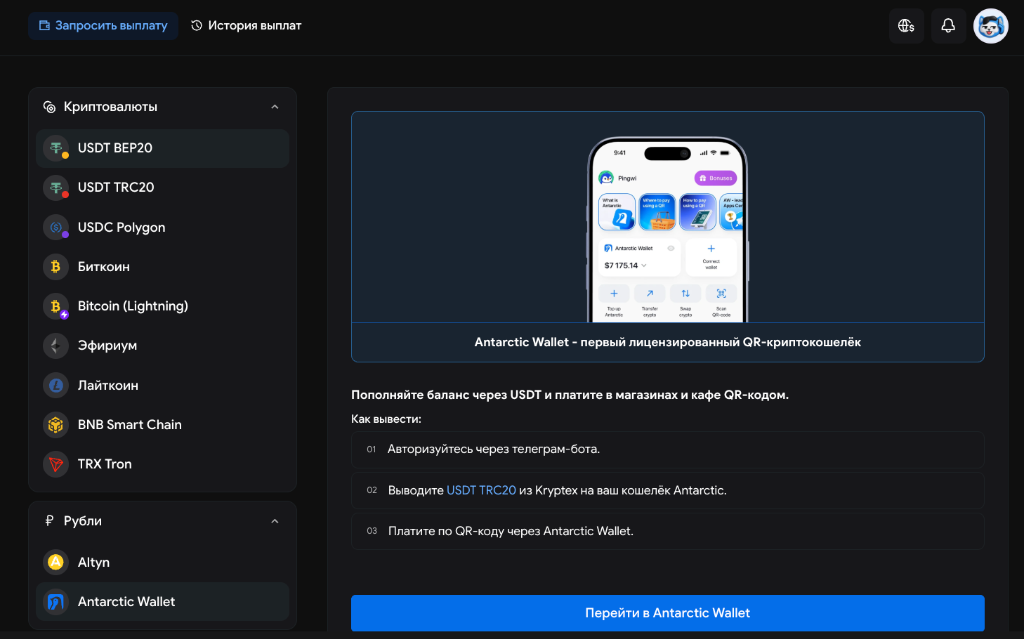Open the История выплат tab

coord(246,25)
